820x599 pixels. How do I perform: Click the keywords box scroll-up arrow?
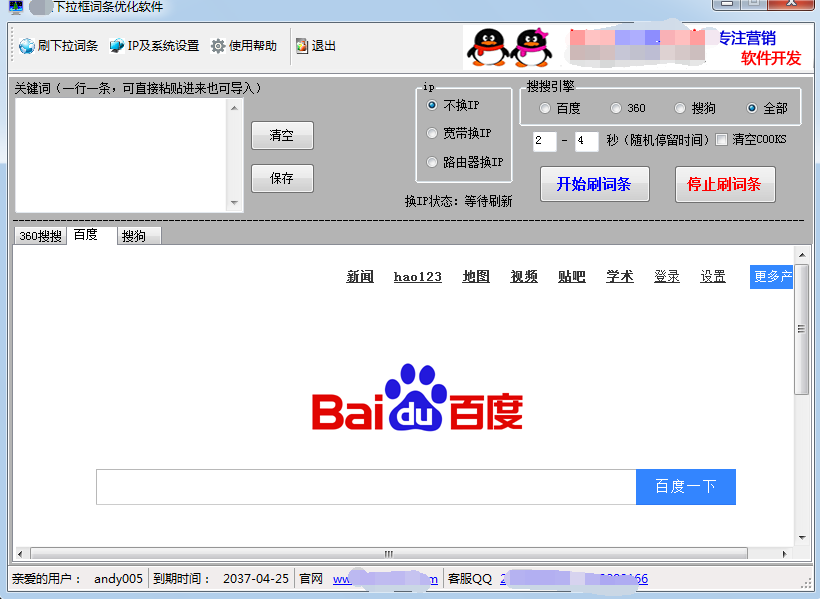234,108
